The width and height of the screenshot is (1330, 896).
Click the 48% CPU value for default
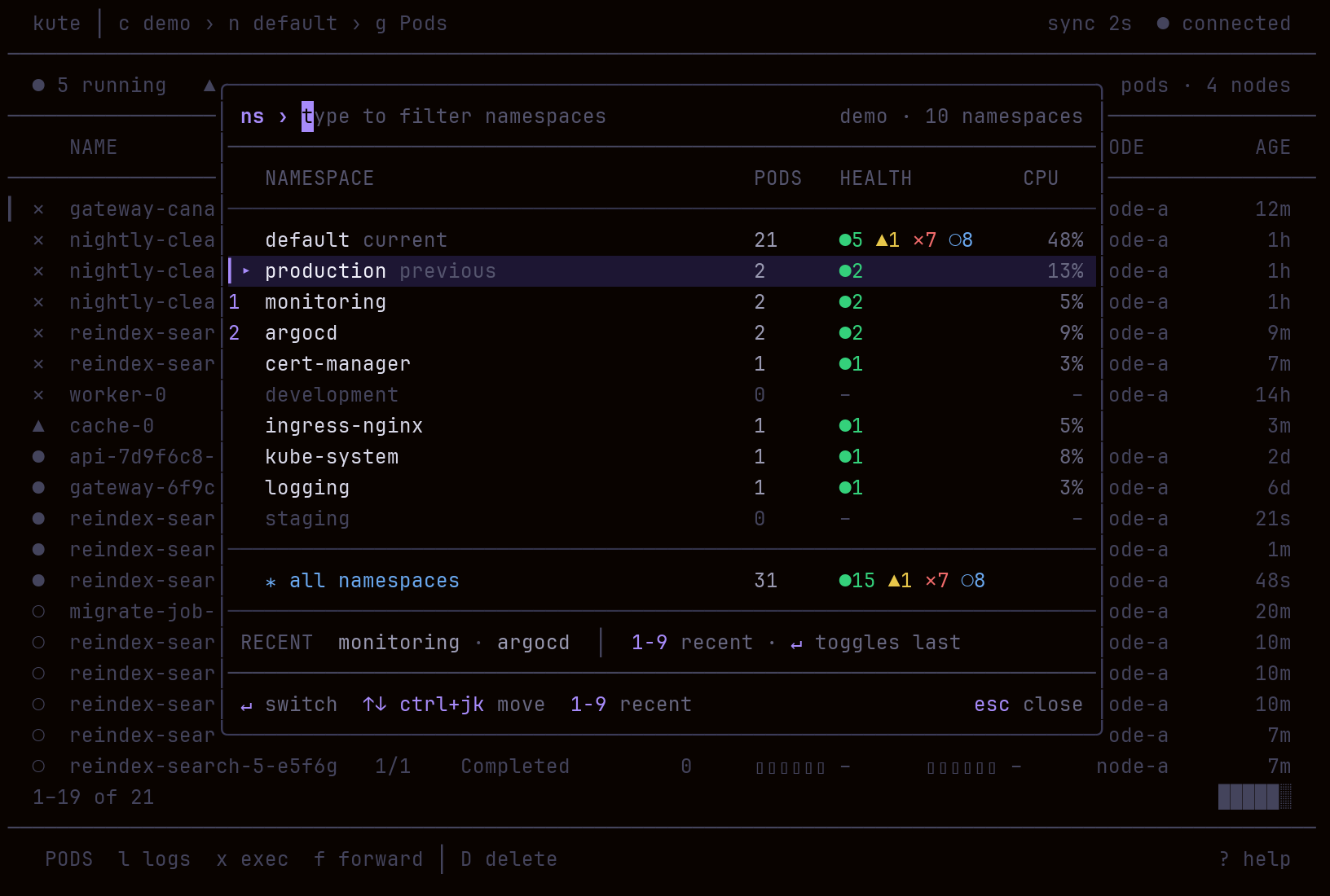(1065, 240)
